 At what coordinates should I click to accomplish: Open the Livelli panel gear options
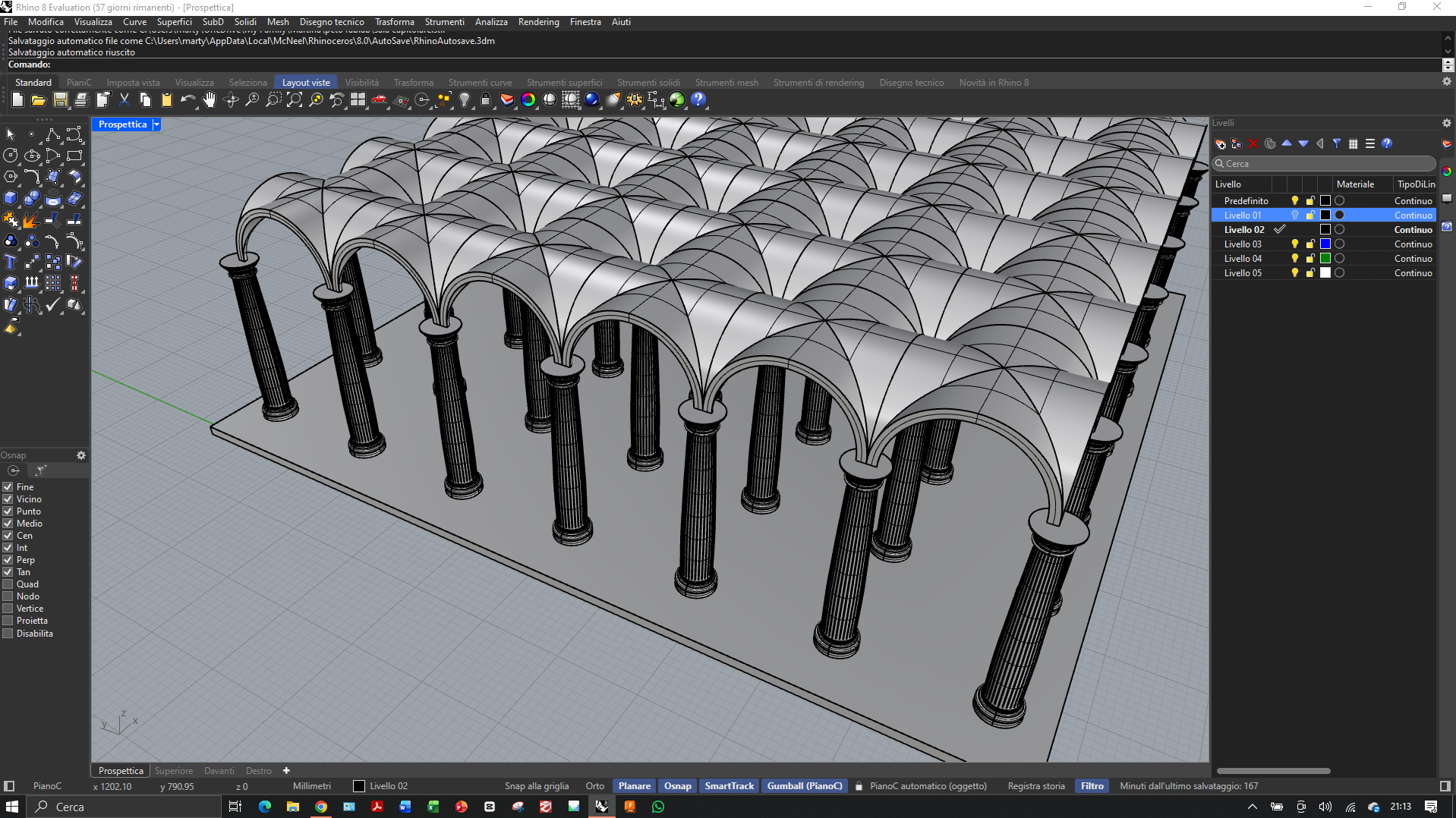(x=1446, y=123)
